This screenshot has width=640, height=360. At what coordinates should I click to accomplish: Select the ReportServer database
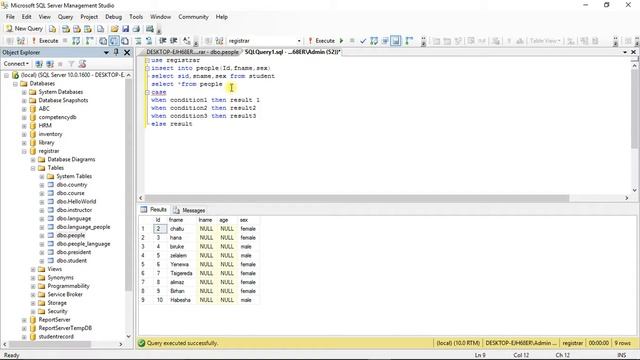pos(54,320)
